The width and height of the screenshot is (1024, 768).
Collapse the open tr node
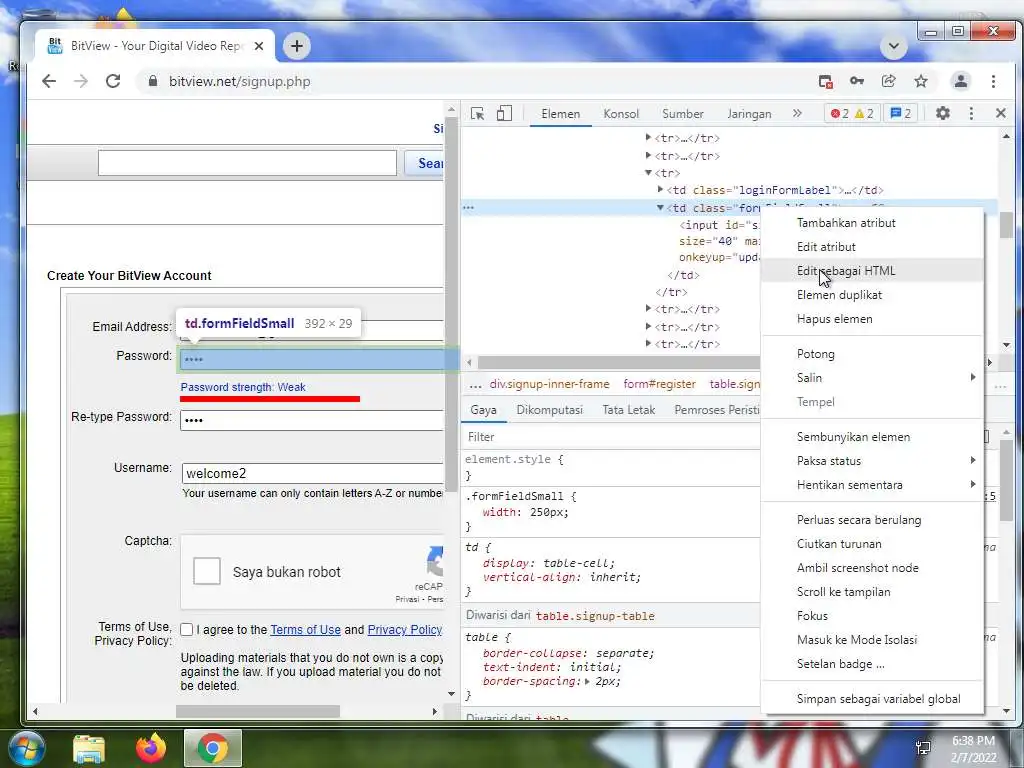tap(648, 173)
